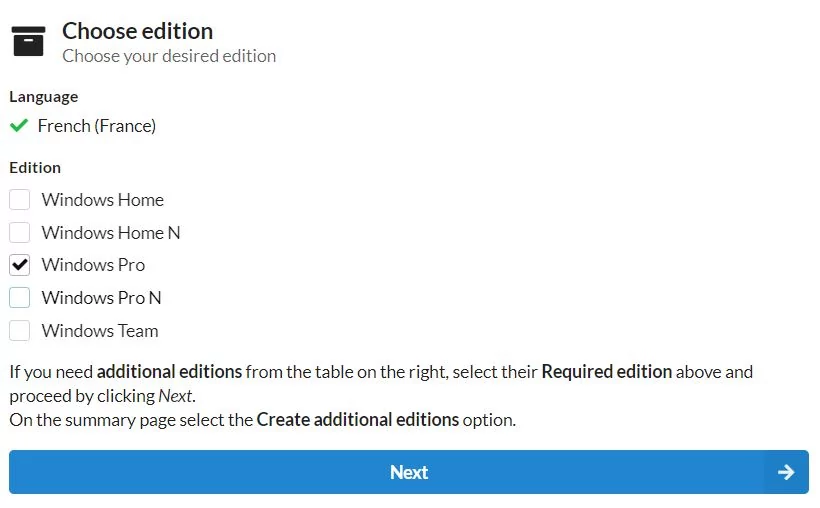Click the Windows Team label text
Image resolution: width=820 pixels, height=508 pixels.
point(100,331)
